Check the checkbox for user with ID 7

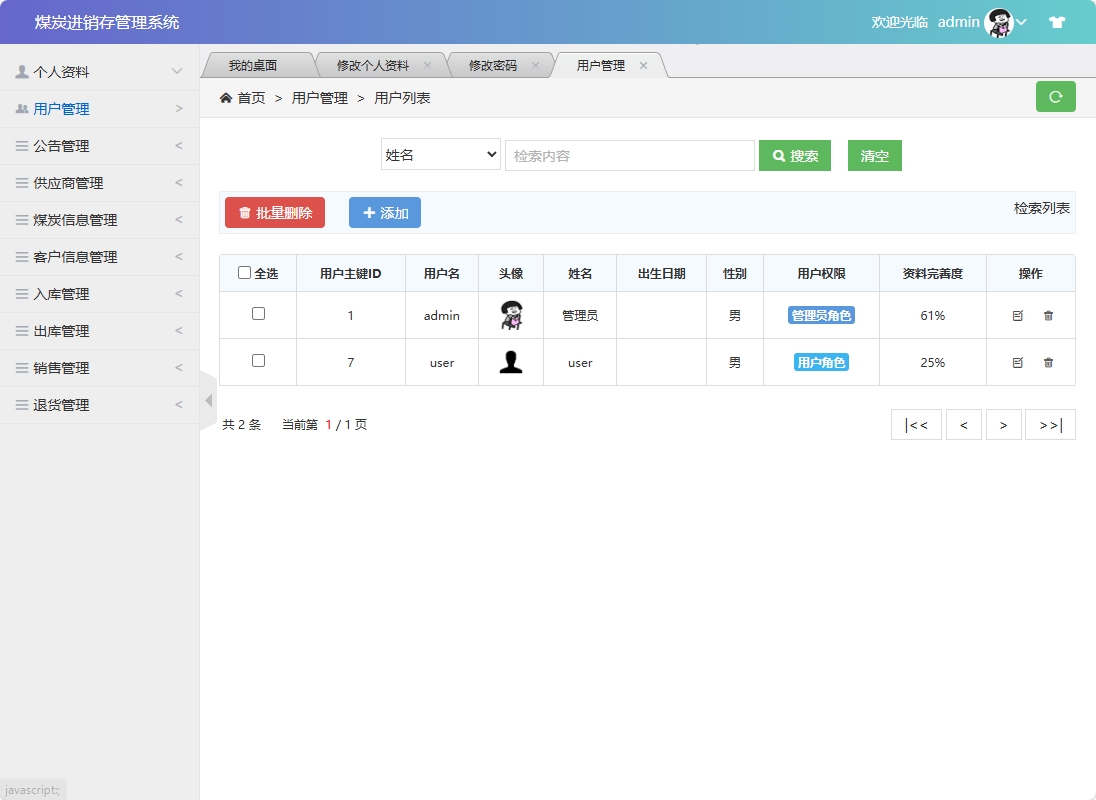click(x=257, y=362)
